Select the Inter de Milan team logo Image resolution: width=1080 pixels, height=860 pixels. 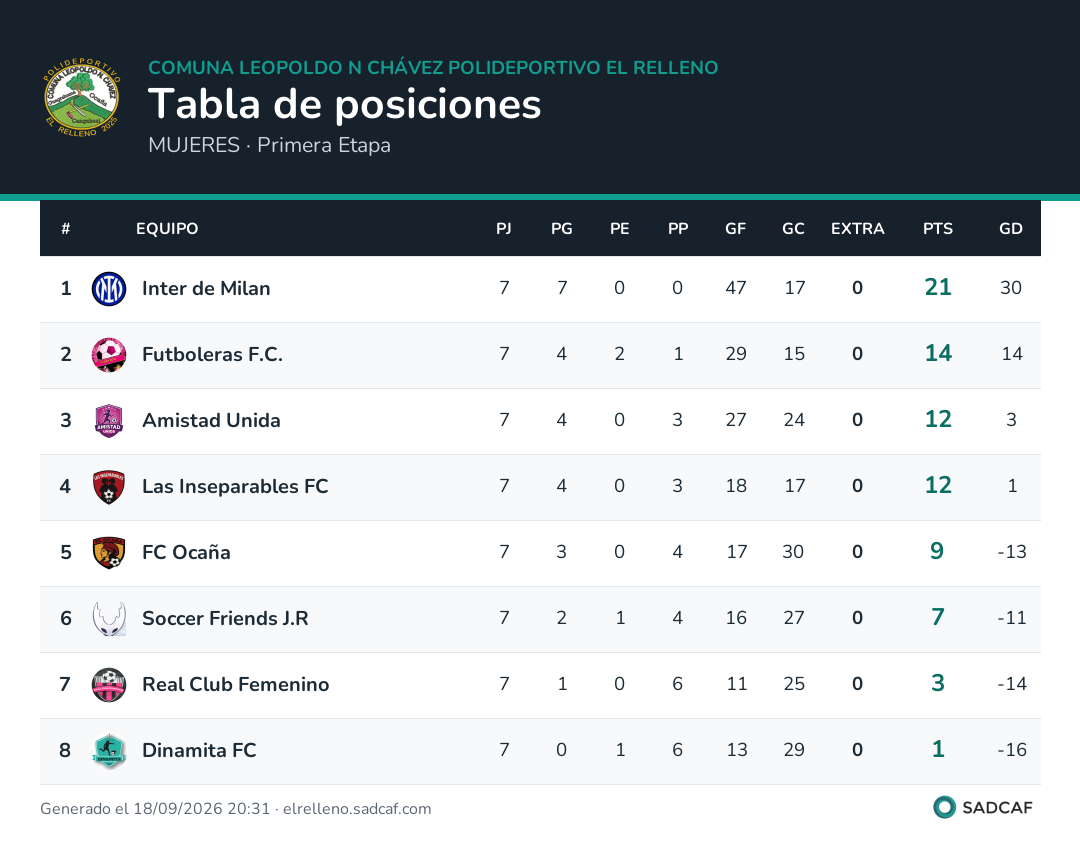click(109, 289)
